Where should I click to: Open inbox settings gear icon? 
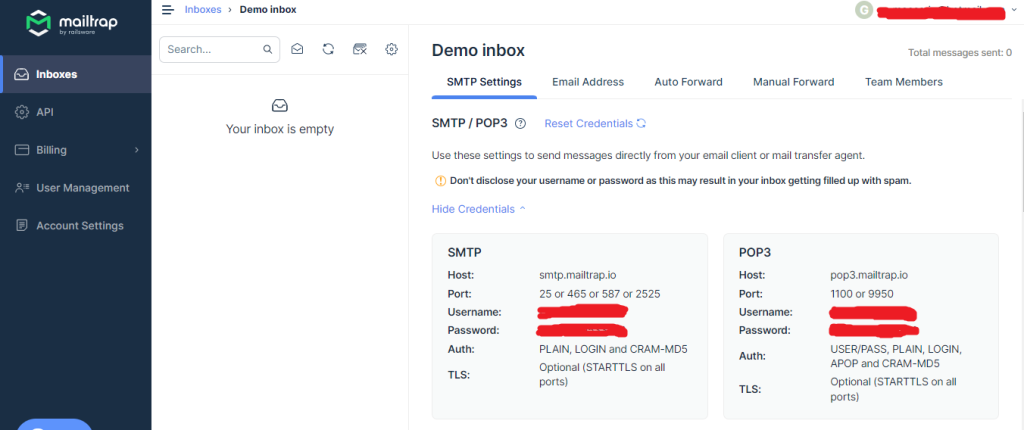[391, 49]
